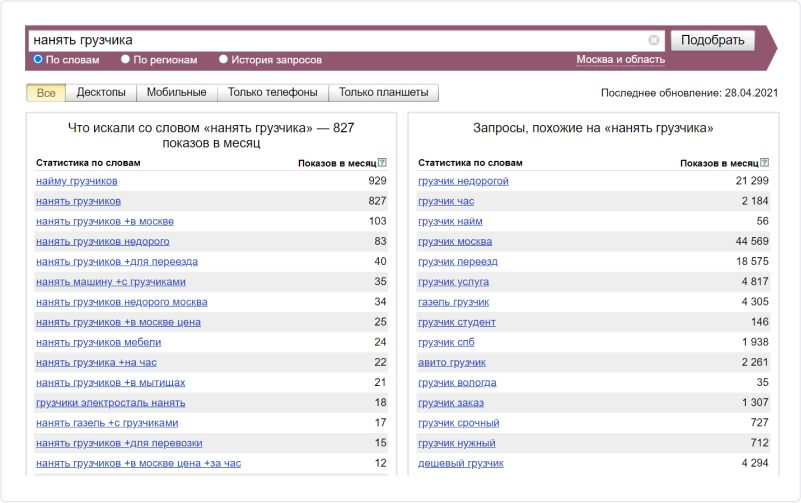
Task: Switch to the 'Только телефоны' tab
Action: click(272, 93)
